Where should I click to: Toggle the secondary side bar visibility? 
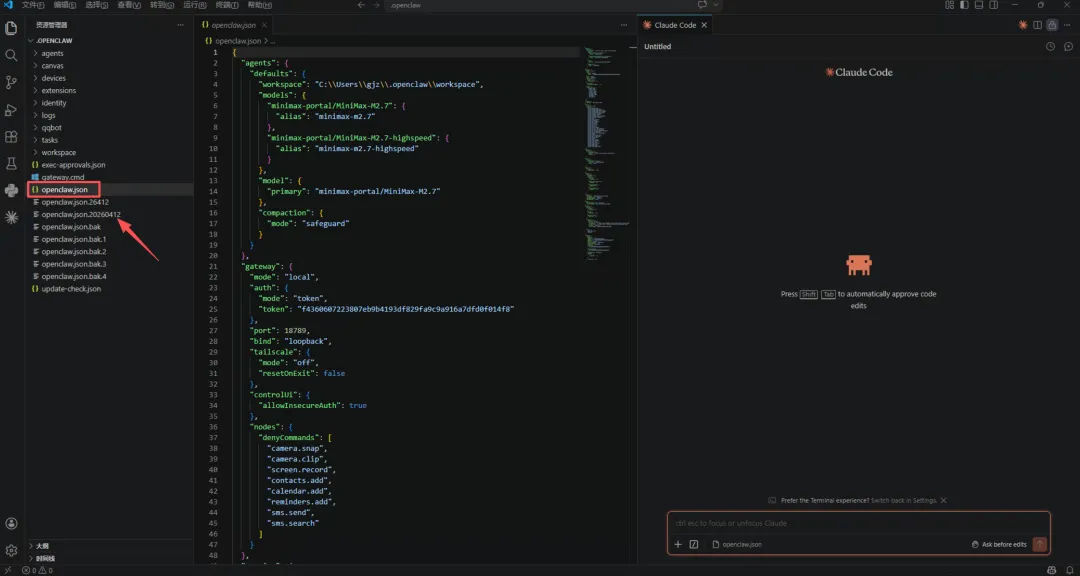click(x=993, y=5)
